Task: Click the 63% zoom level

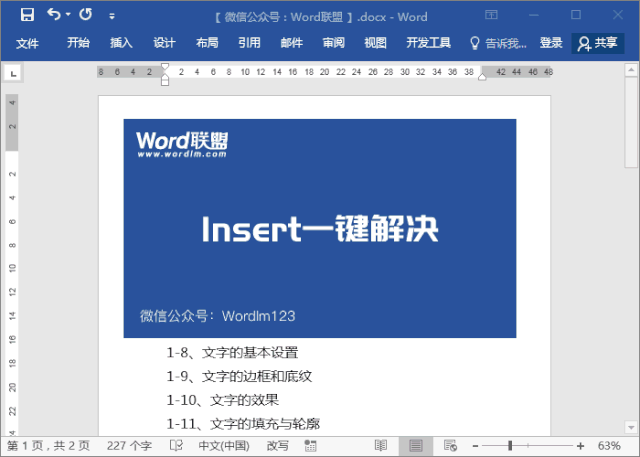Action: pyautogui.click(x=609, y=446)
